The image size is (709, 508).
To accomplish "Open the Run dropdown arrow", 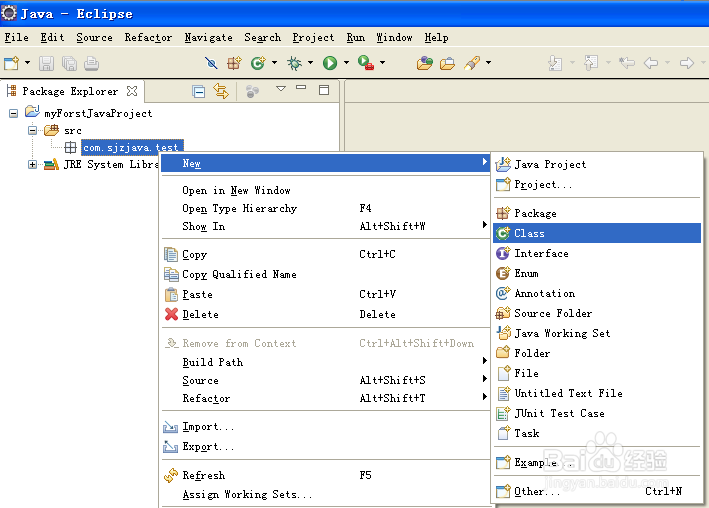I will tap(346, 63).
